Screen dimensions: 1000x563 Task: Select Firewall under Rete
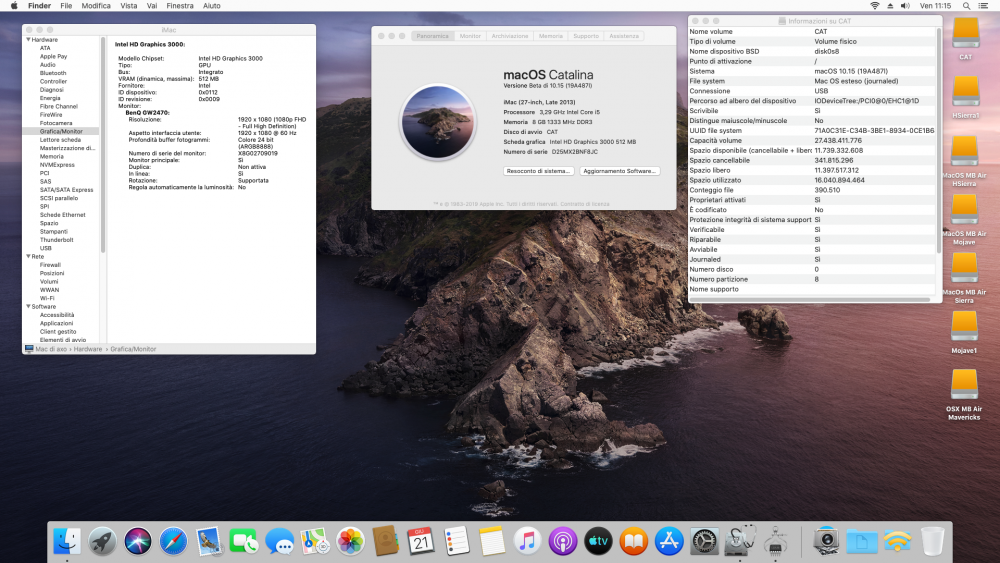[50, 265]
